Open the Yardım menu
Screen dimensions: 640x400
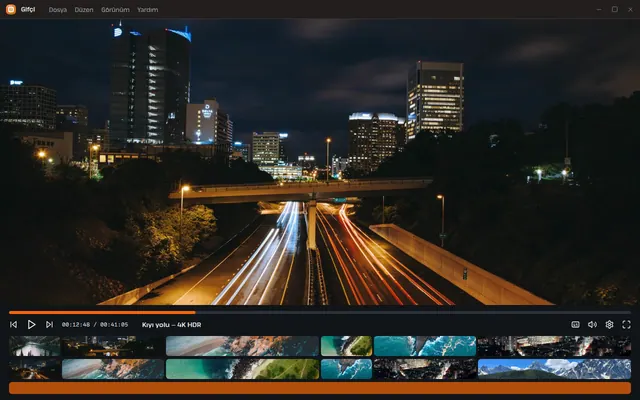[x=147, y=10]
